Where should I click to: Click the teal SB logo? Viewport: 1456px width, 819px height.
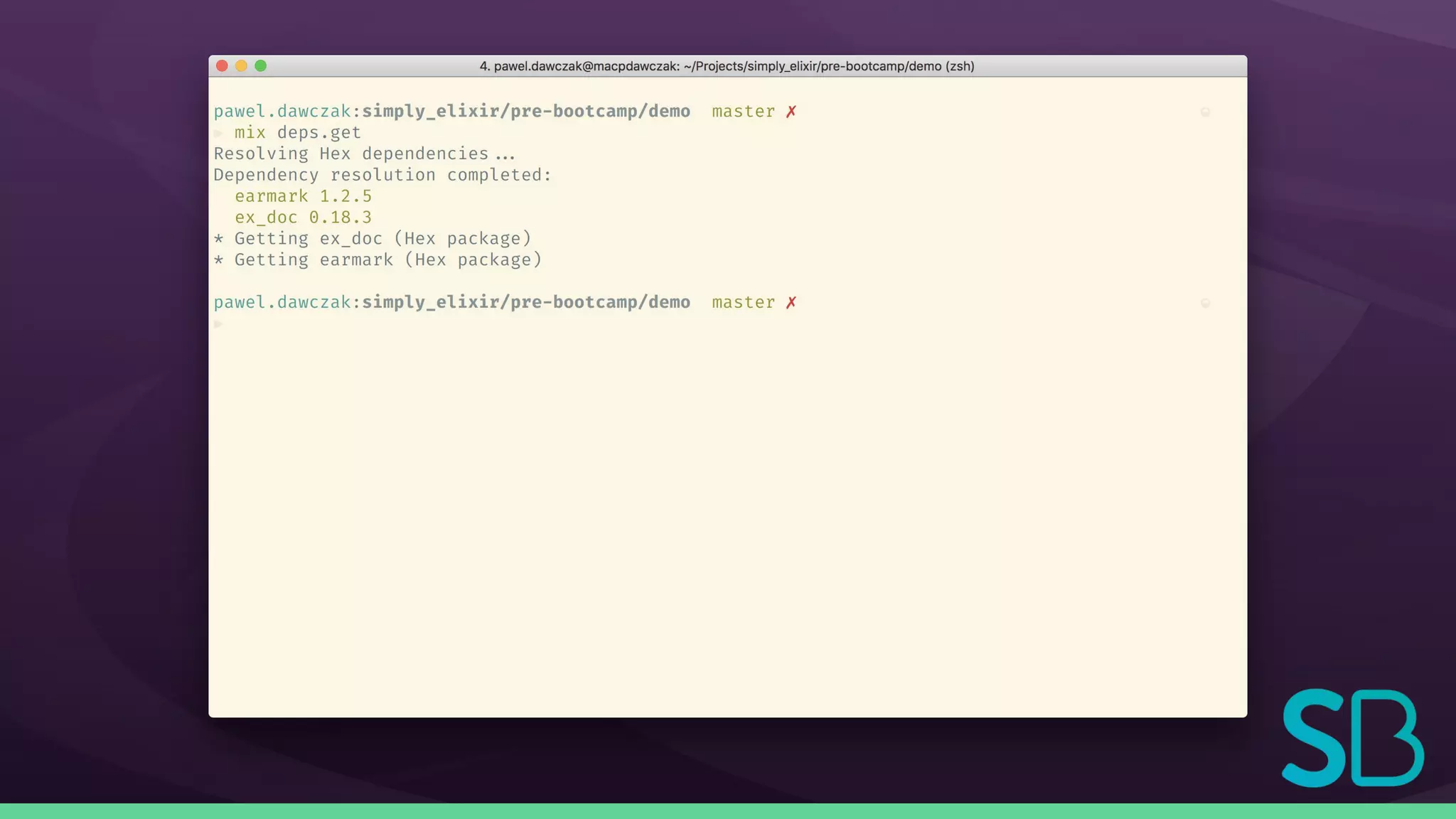[1351, 738]
